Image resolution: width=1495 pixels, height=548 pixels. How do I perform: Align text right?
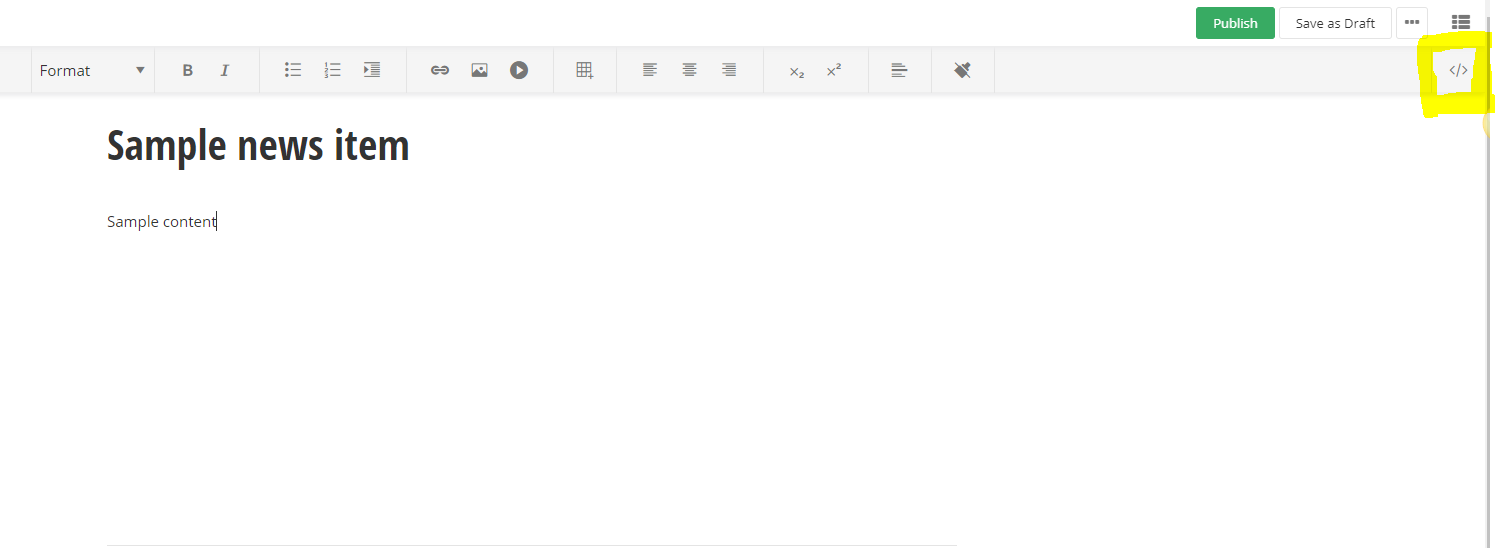730,70
